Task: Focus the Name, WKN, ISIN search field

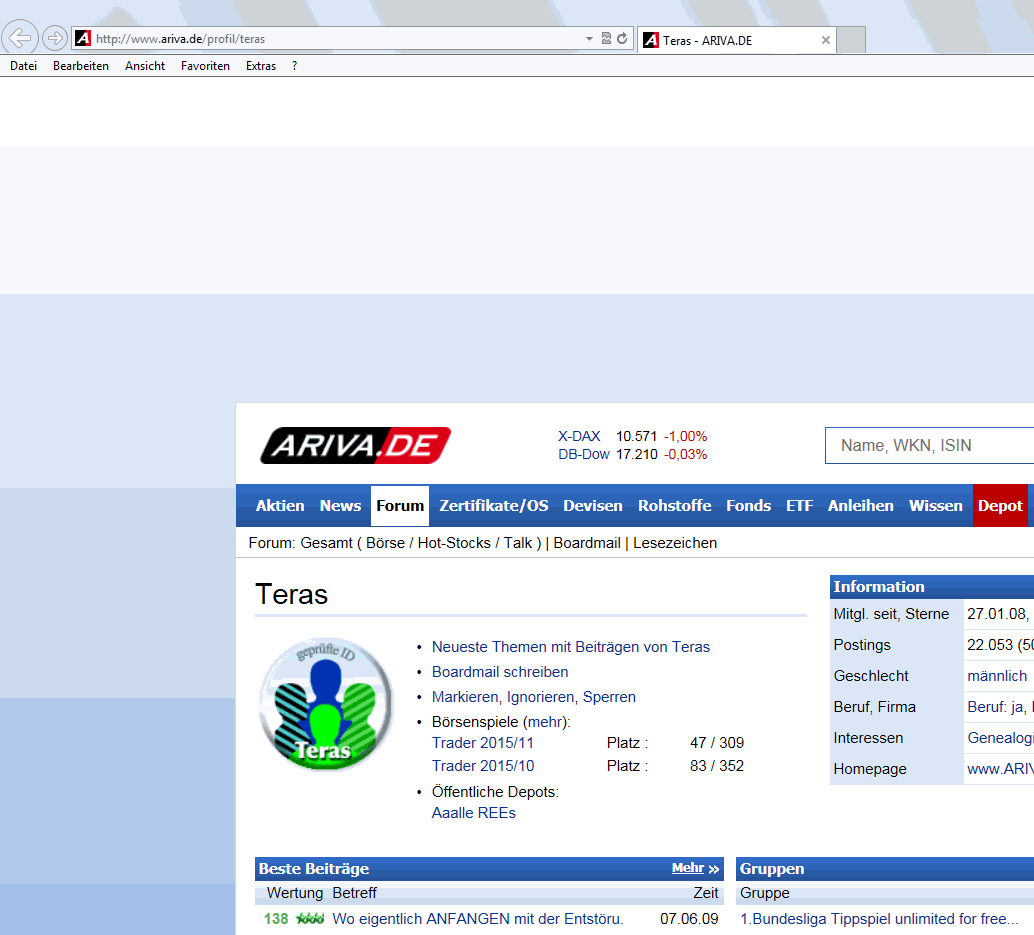Action: click(x=929, y=446)
